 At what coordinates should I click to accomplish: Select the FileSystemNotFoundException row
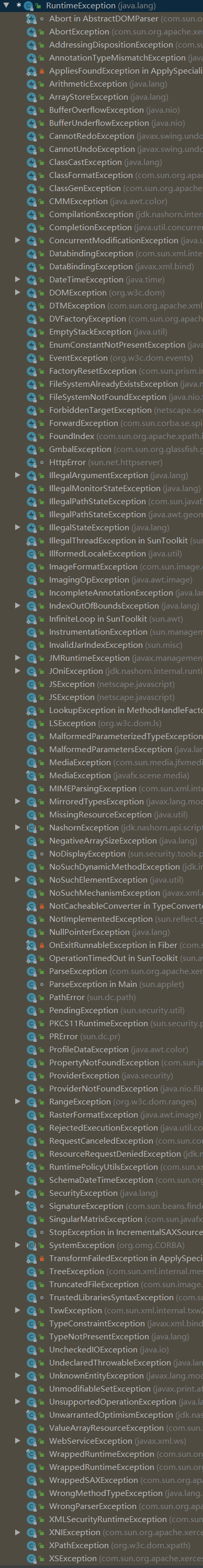click(101, 397)
